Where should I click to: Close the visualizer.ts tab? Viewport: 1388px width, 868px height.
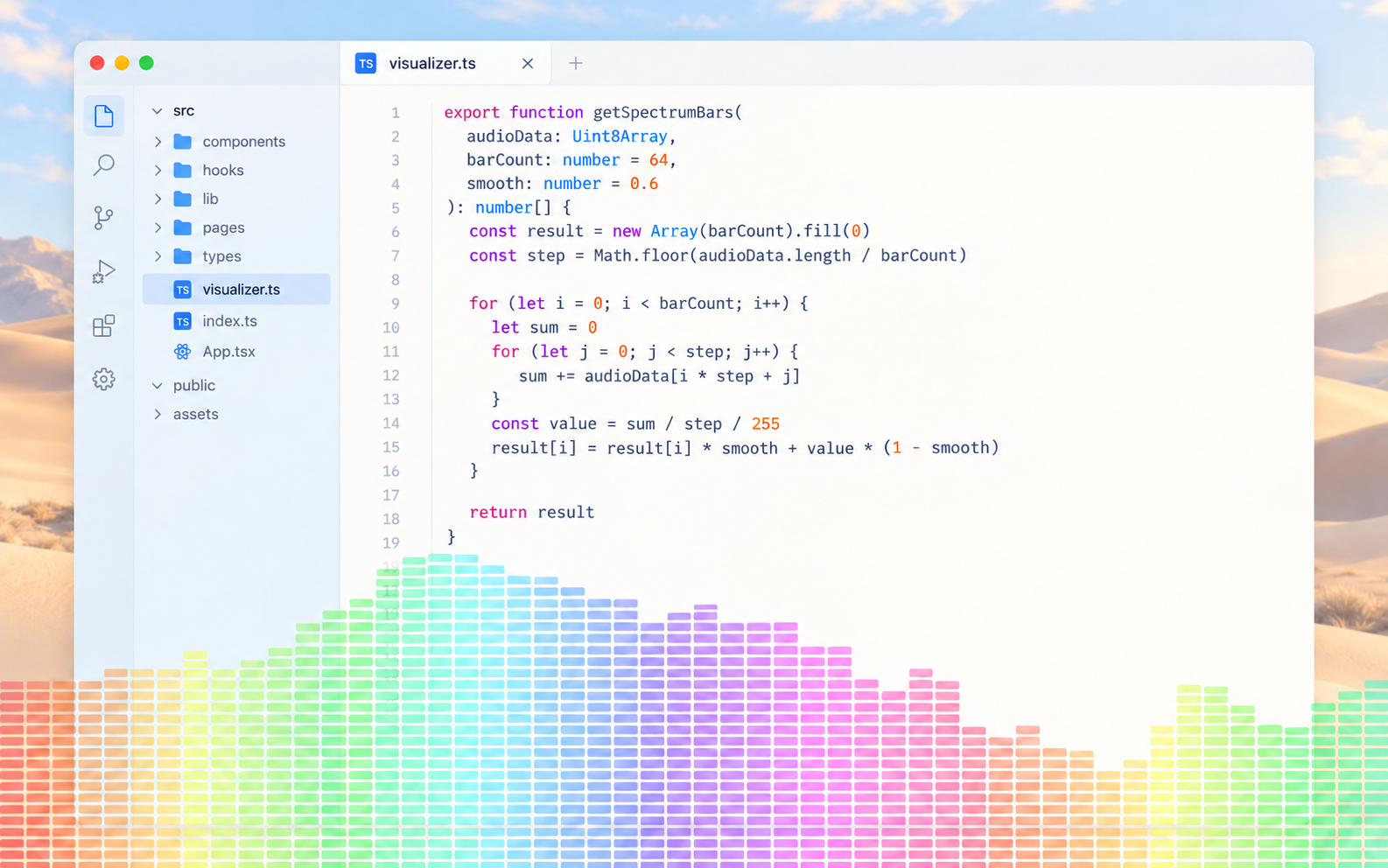point(528,63)
